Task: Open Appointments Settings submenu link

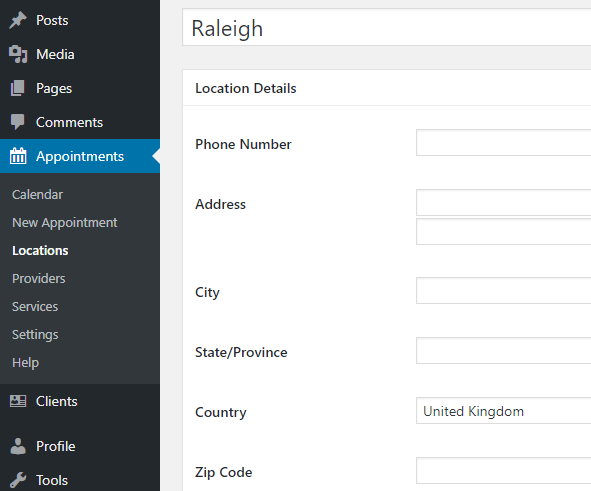Action: 35,335
